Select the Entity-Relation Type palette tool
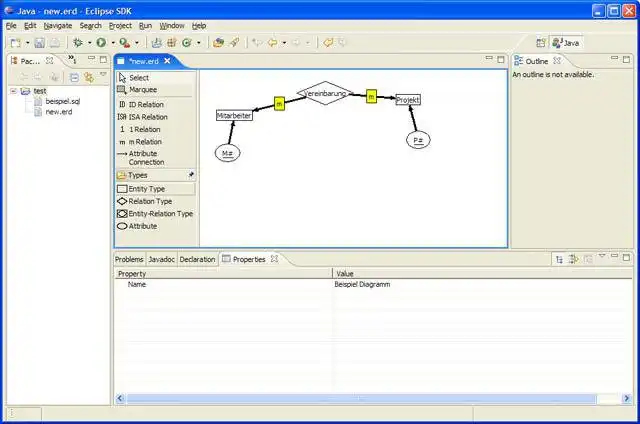The image size is (640, 424). point(155,213)
